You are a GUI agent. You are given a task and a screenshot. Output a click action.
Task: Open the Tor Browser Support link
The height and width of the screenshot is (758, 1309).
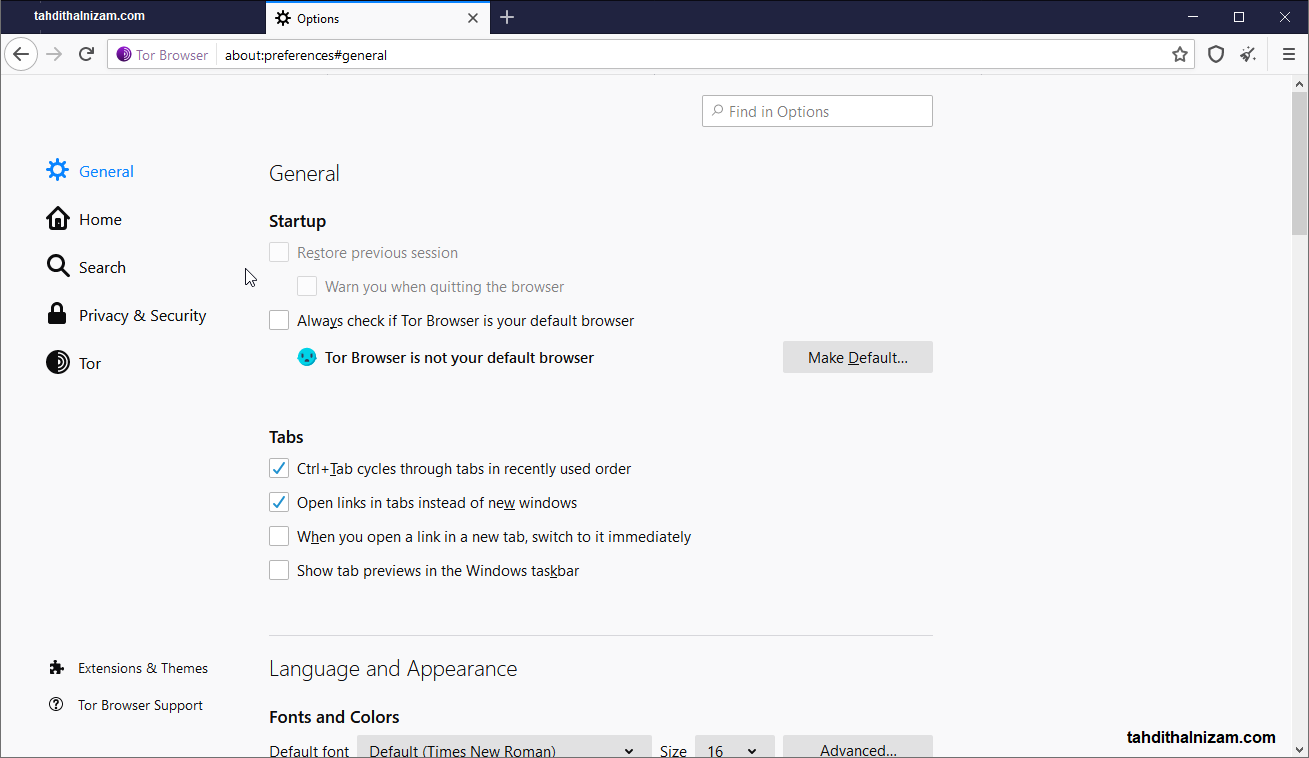[x=140, y=705]
